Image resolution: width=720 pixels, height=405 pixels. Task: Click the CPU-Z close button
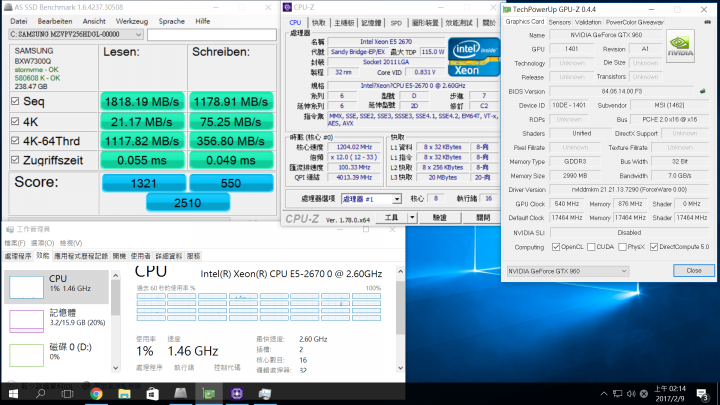[482, 218]
